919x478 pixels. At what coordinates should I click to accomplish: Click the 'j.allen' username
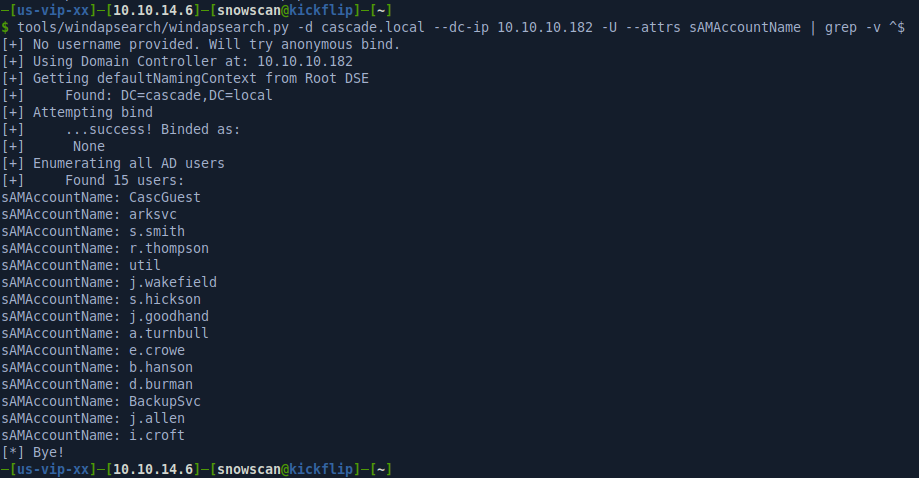click(157, 418)
